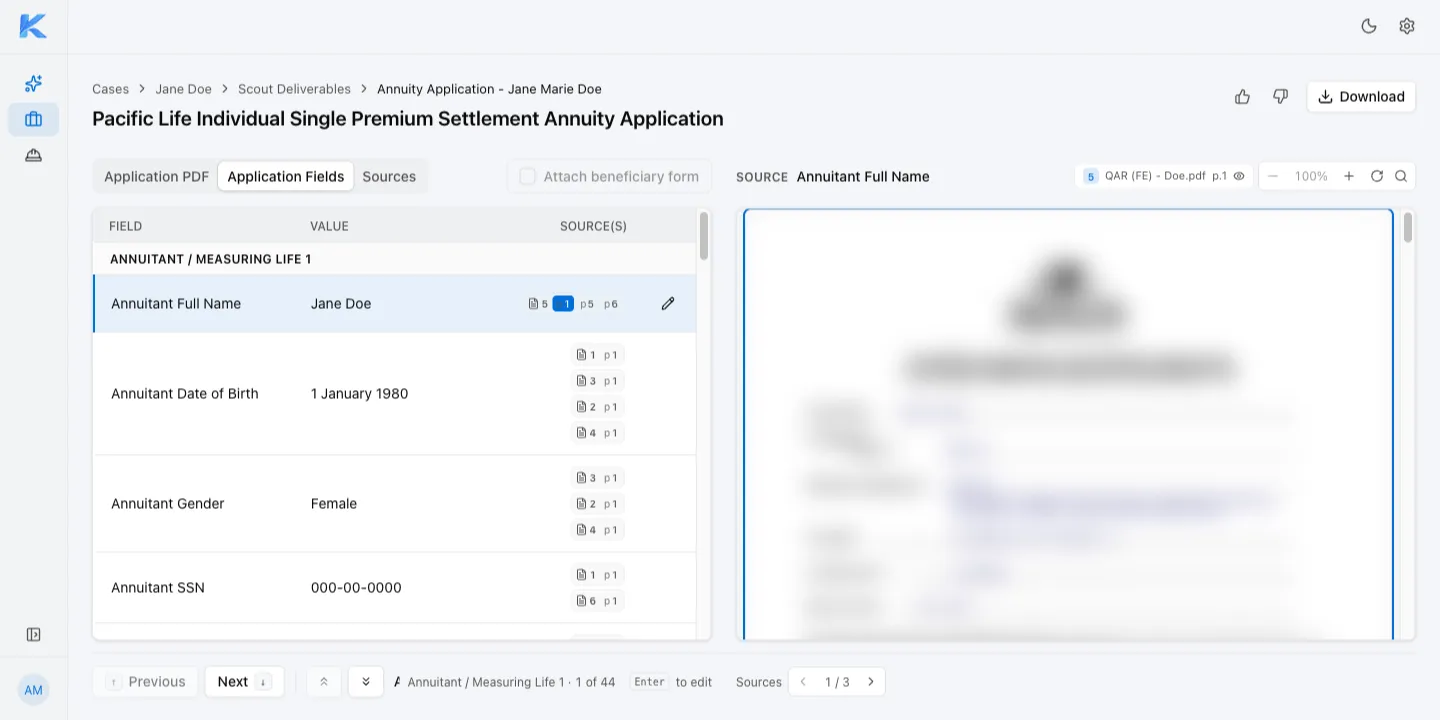Edit Annuitant Full Name with pencil icon
Image resolution: width=1440 pixels, height=720 pixels.
click(x=668, y=303)
